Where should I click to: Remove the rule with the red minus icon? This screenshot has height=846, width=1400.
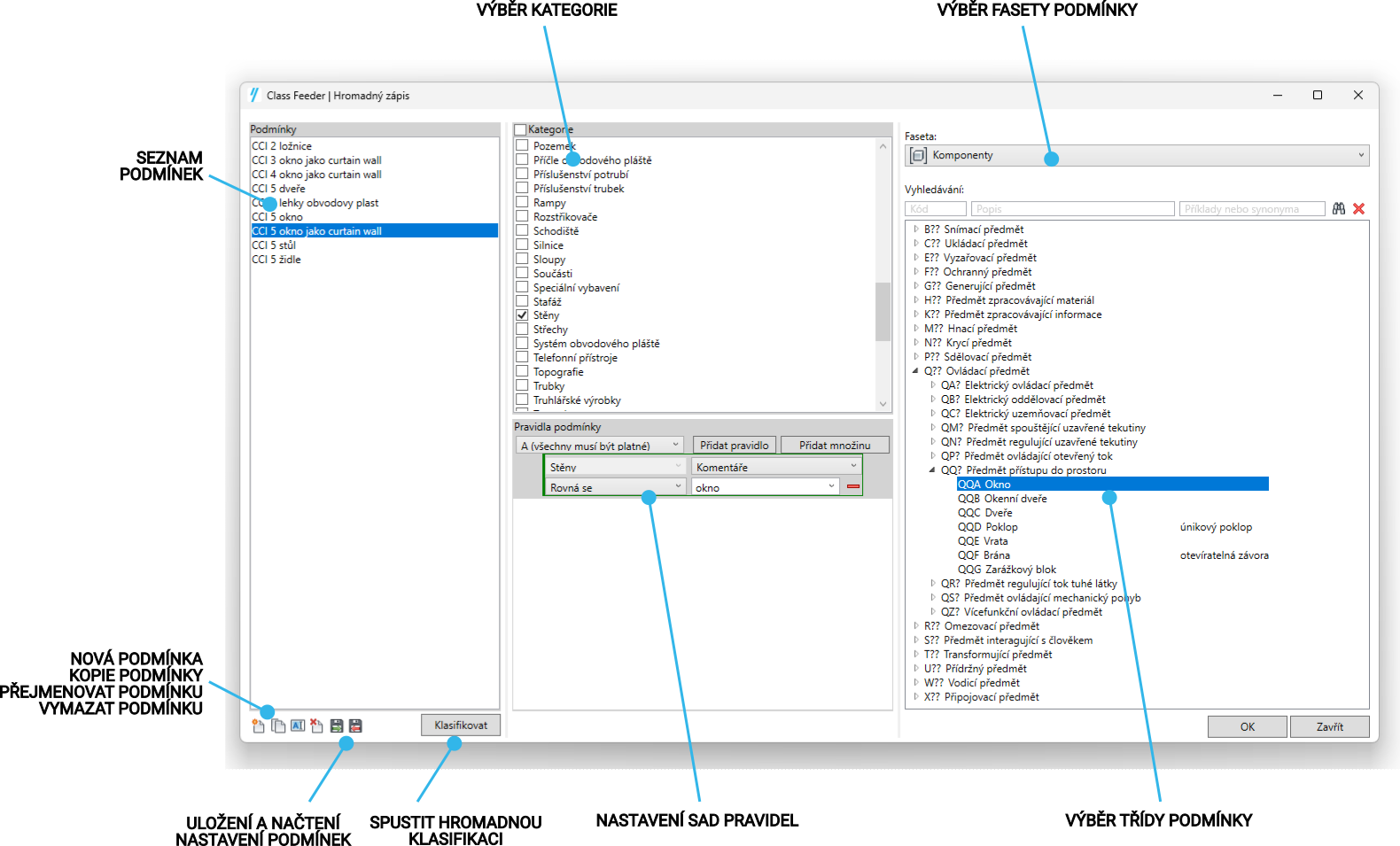tap(853, 487)
